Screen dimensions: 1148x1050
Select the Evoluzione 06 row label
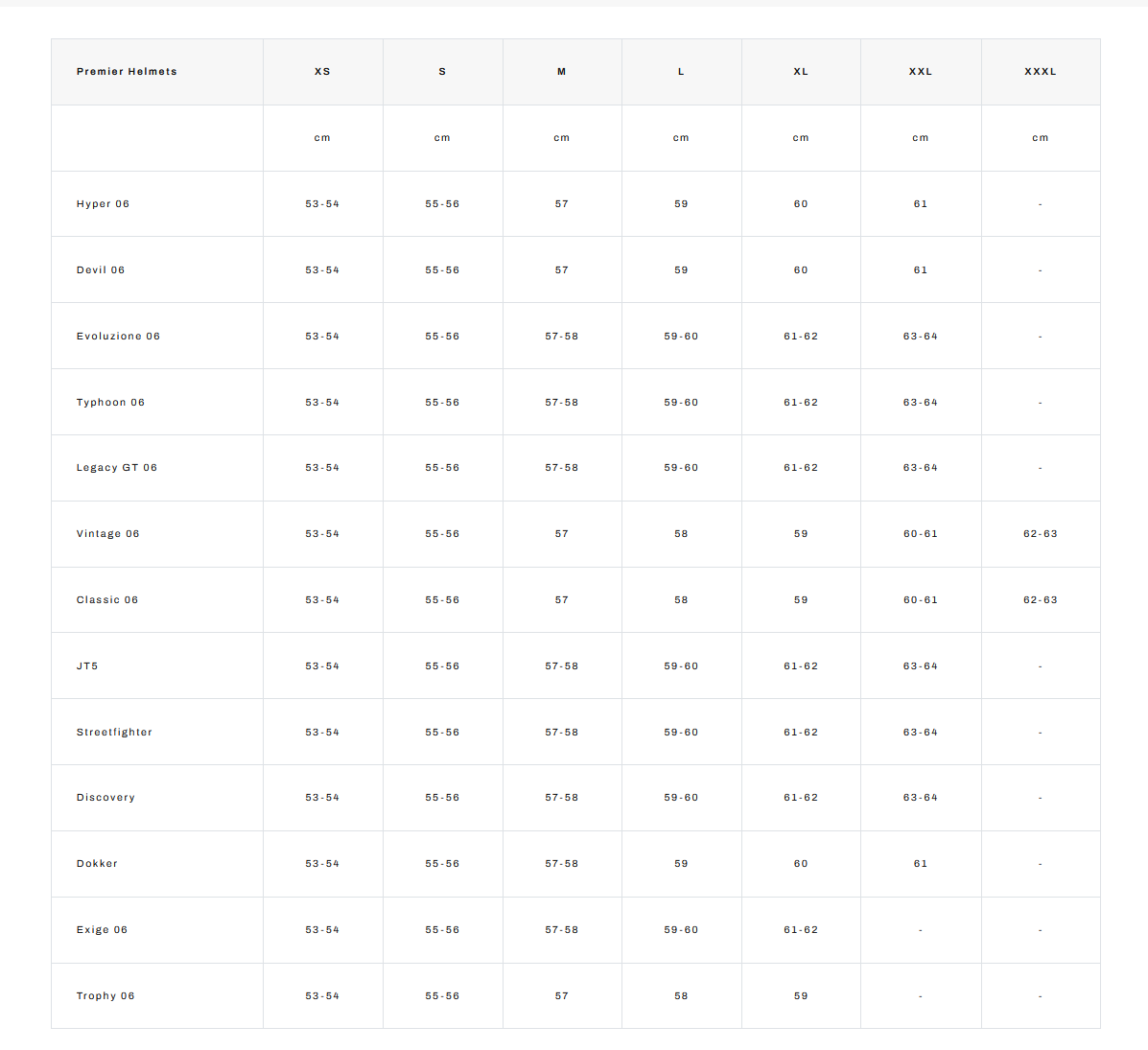click(118, 336)
